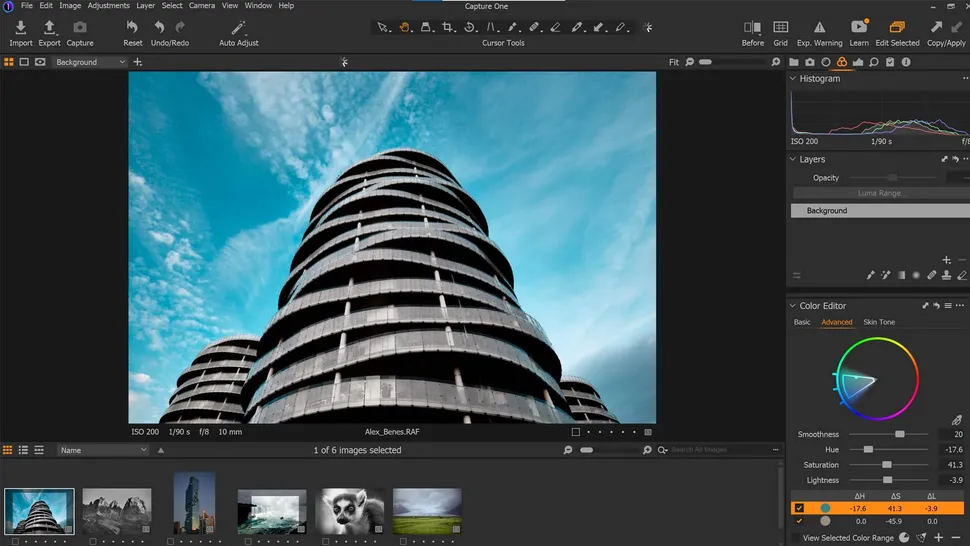This screenshot has height=546, width=970.
Task: Click the Auto Adjust wand icon
Action: 238,27
